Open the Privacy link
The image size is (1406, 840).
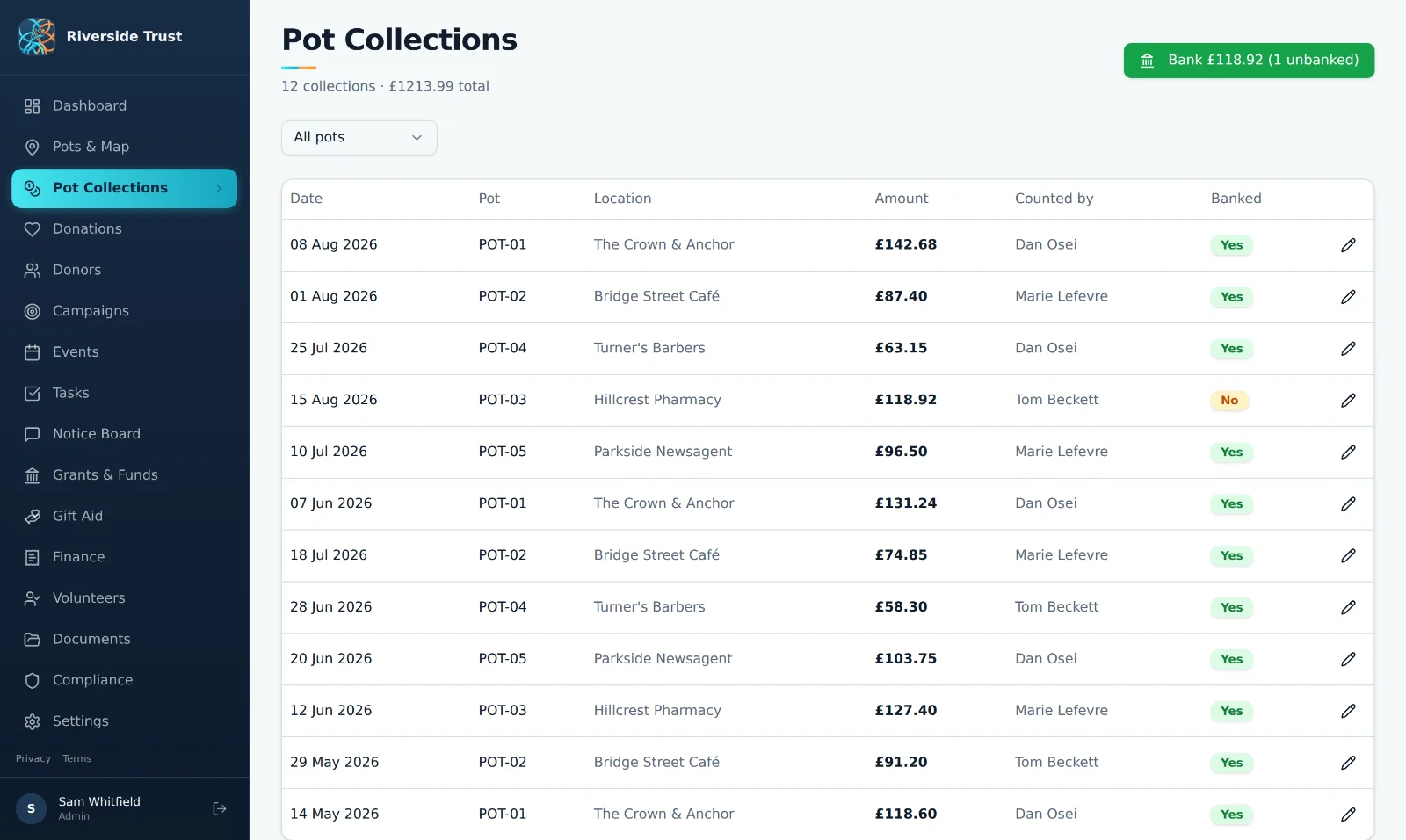click(x=33, y=758)
